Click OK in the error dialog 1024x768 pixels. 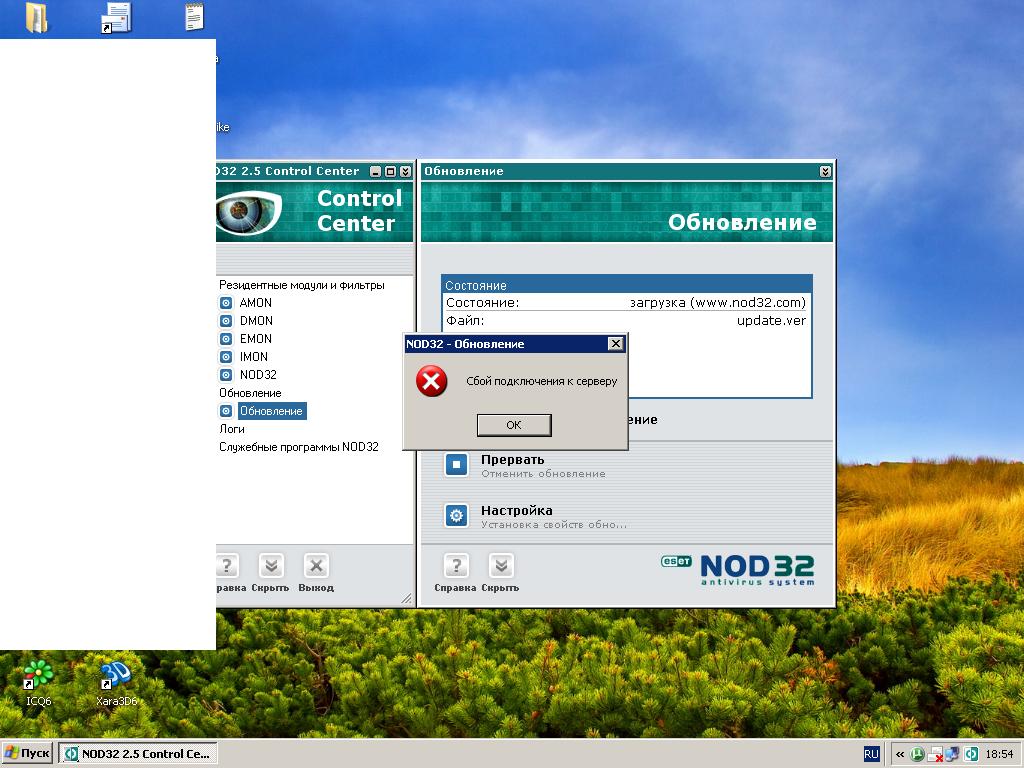514,425
